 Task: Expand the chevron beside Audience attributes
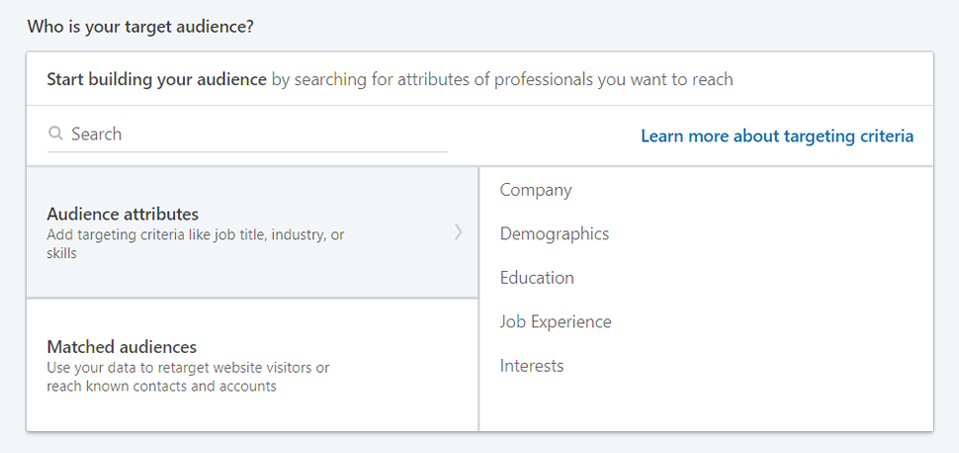[x=458, y=232]
